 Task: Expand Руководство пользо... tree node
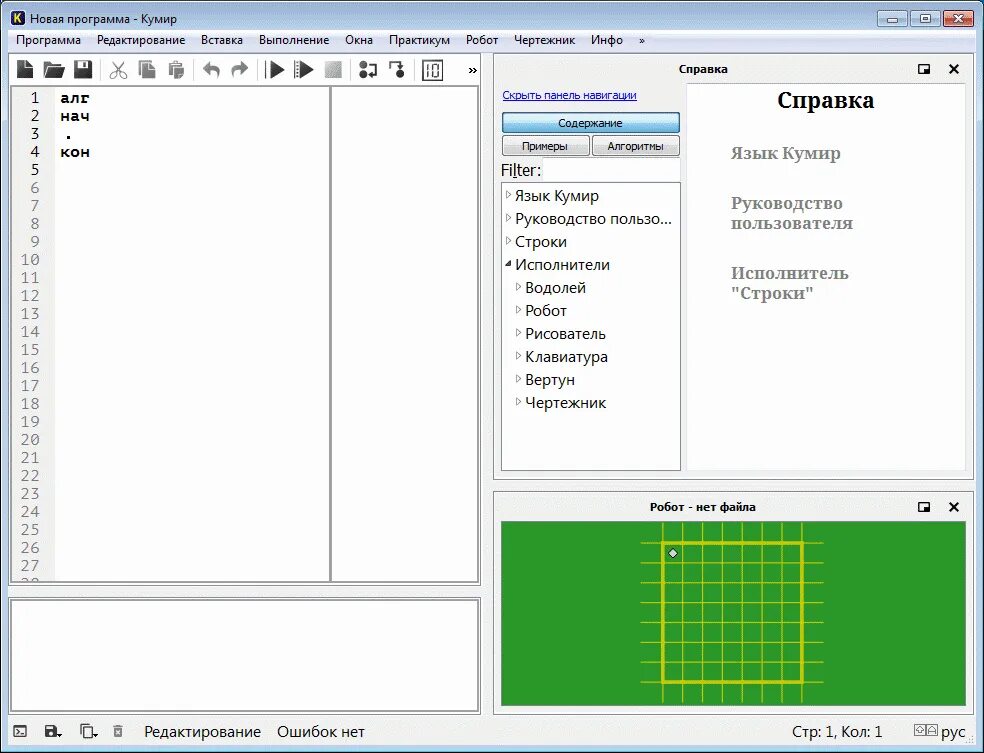tap(508, 218)
